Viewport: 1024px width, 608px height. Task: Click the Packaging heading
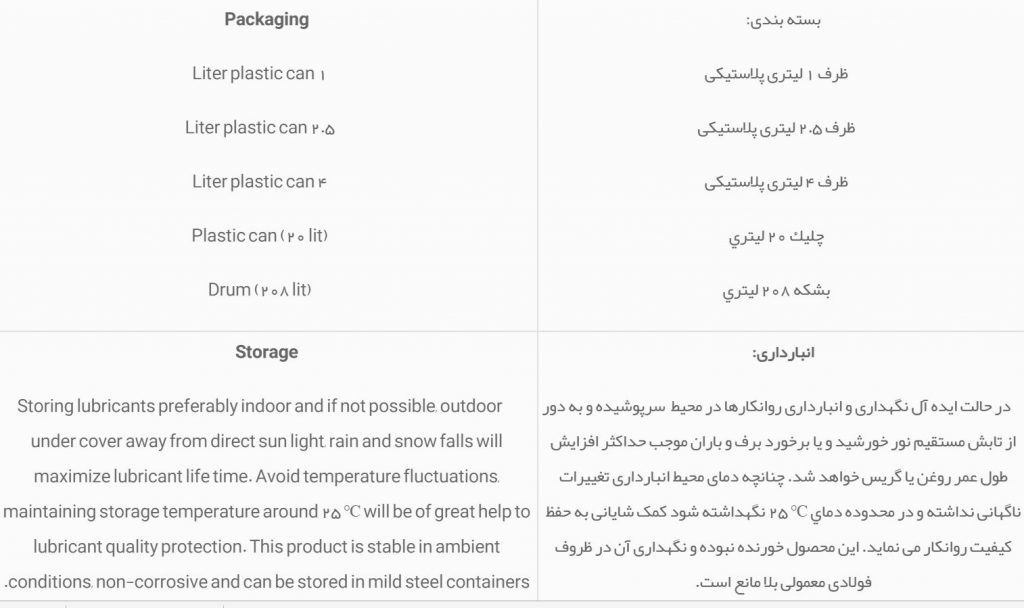click(x=266, y=19)
